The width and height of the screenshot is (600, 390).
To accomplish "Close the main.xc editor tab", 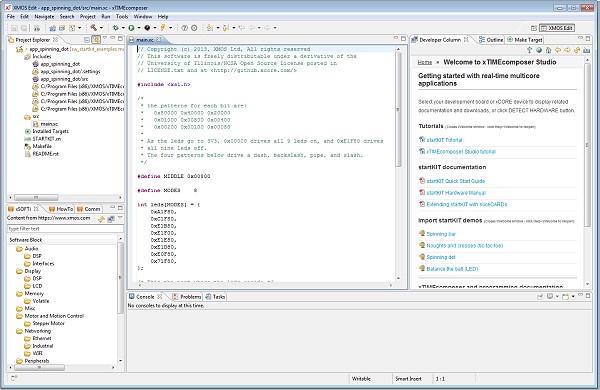I will point(159,39).
